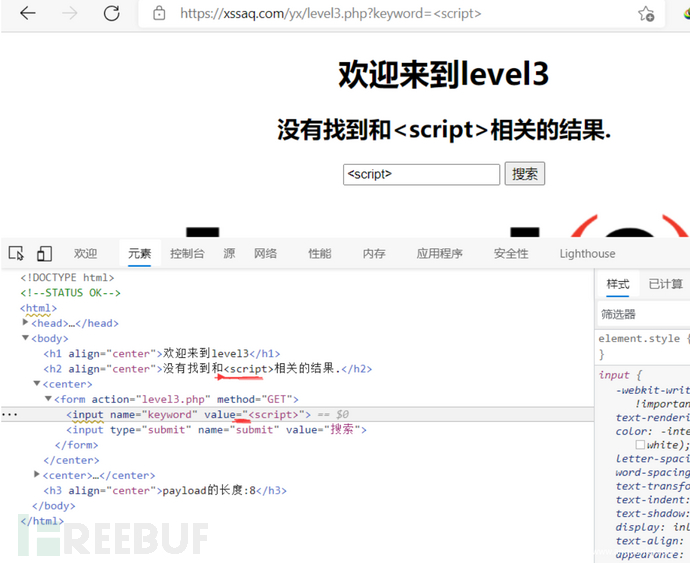Image resolution: width=690 pixels, height=563 pixels.
Task: Switch to the 已计算 styles tab
Action: 665,284
